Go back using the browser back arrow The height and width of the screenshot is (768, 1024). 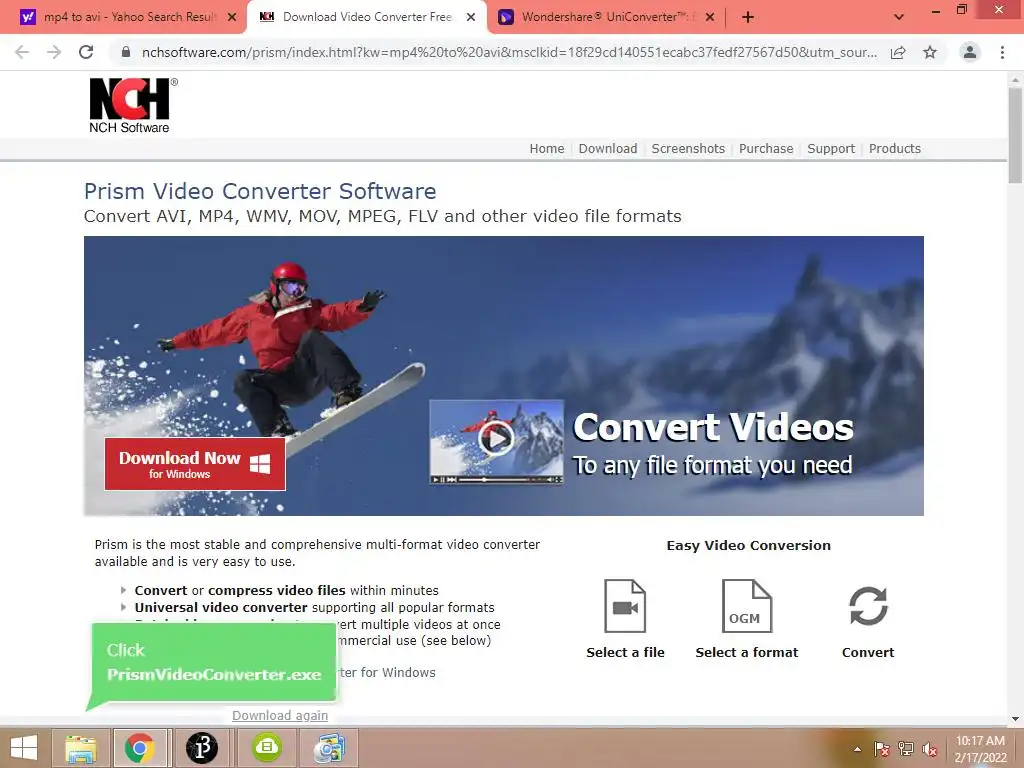22,52
